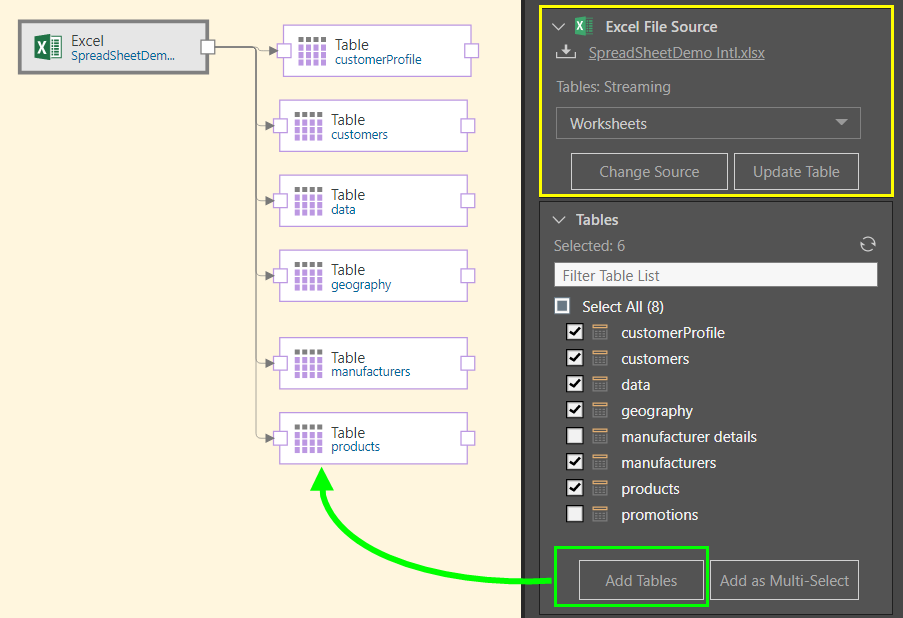Toggle the Select All (8) checkbox
The height and width of the screenshot is (618, 903).
click(x=563, y=306)
